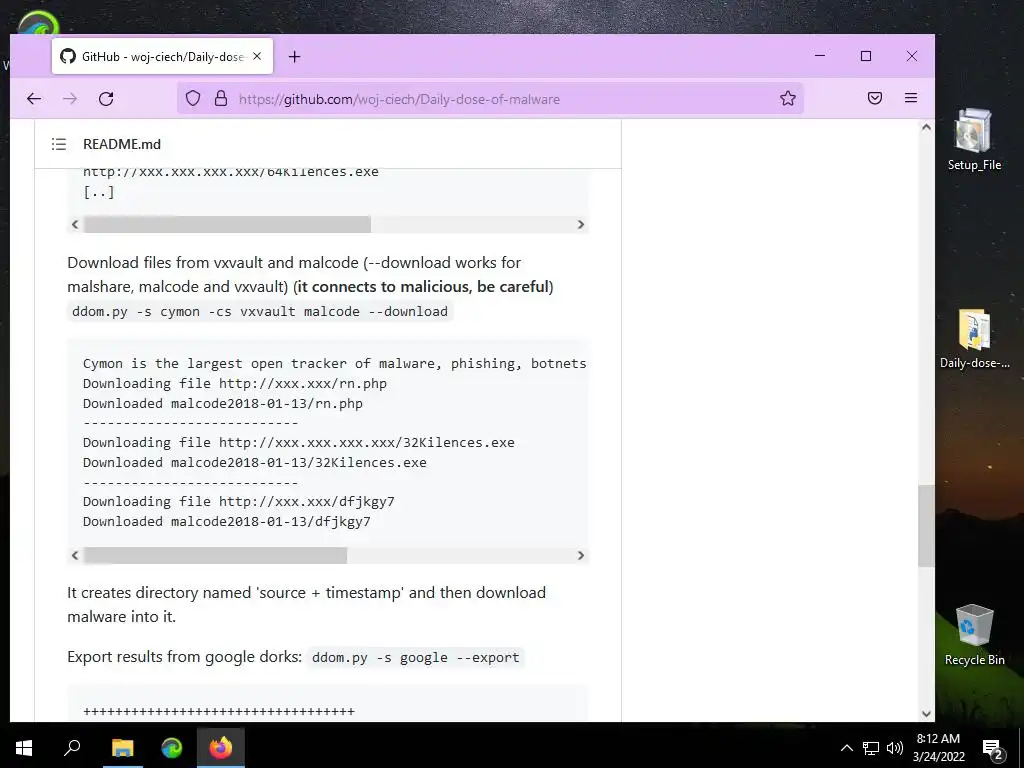
Task: Maximize the Firefox window
Action: pyautogui.click(x=866, y=56)
